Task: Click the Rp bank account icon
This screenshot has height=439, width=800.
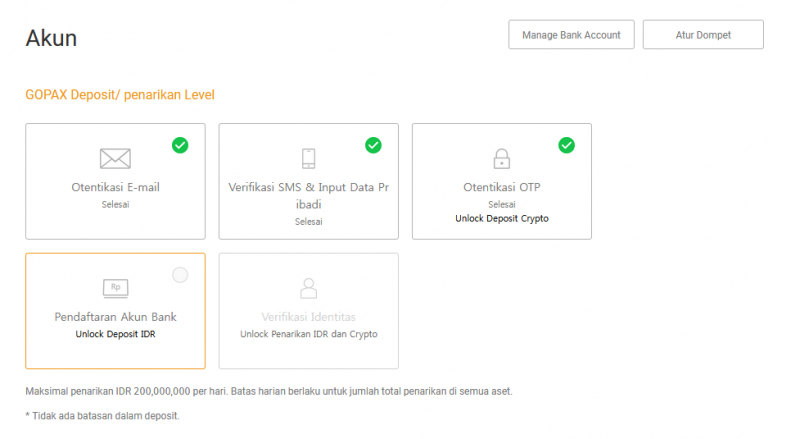Action: (115, 288)
